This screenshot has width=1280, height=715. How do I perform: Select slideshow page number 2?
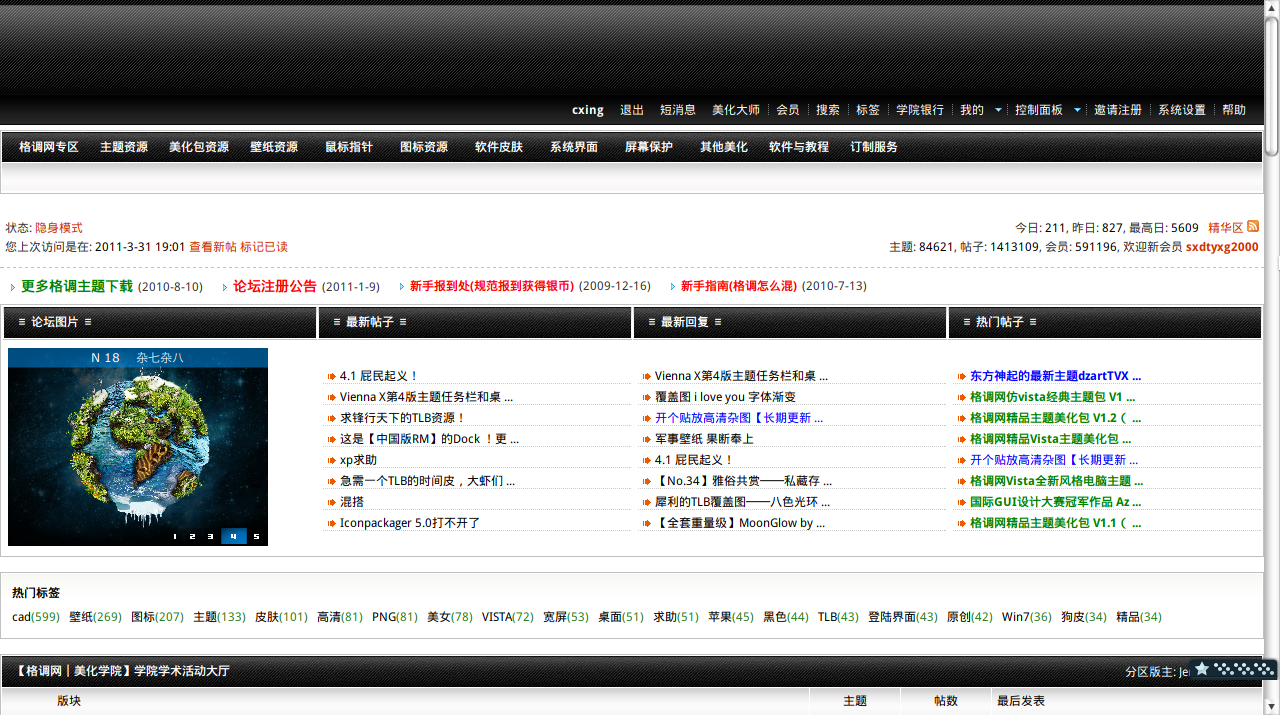click(x=192, y=536)
